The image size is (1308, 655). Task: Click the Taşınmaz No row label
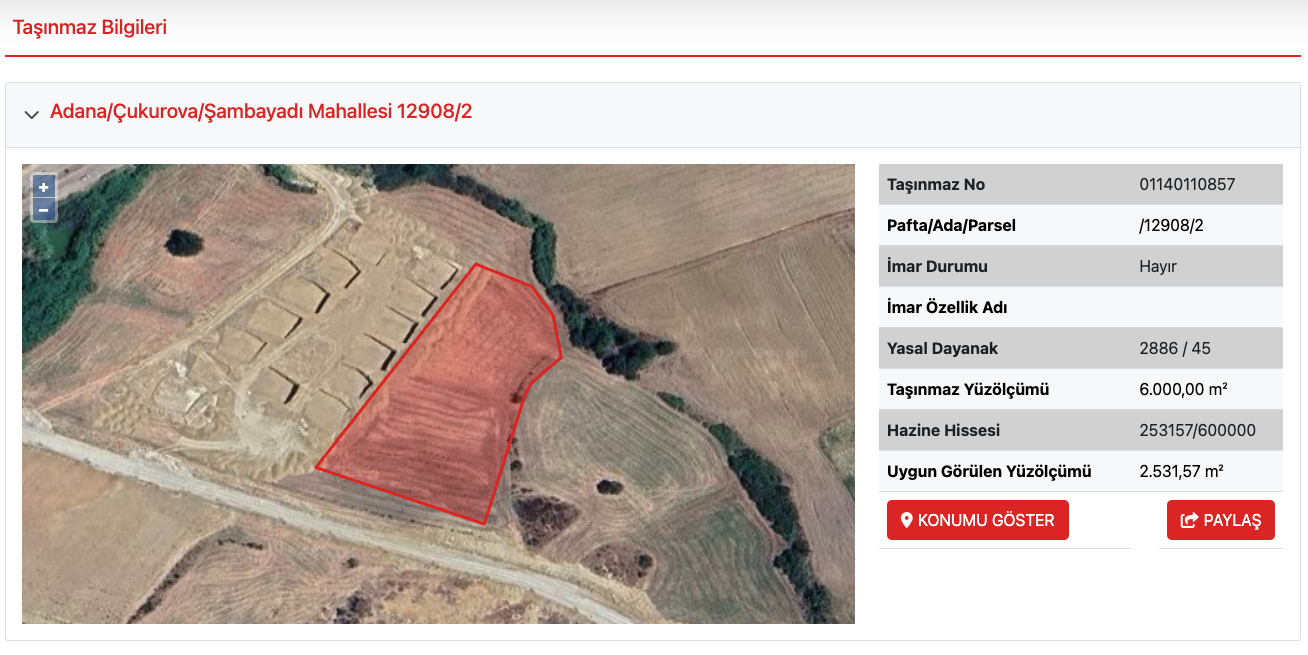936,184
